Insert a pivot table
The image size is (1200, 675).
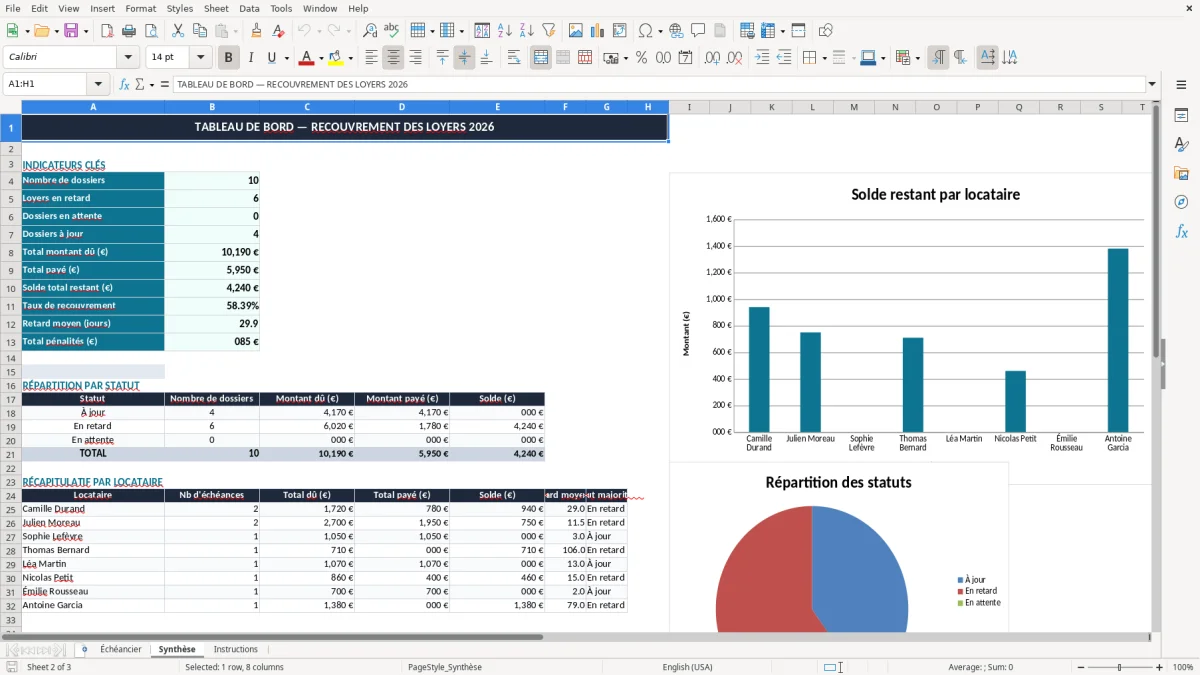tap(620, 31)
